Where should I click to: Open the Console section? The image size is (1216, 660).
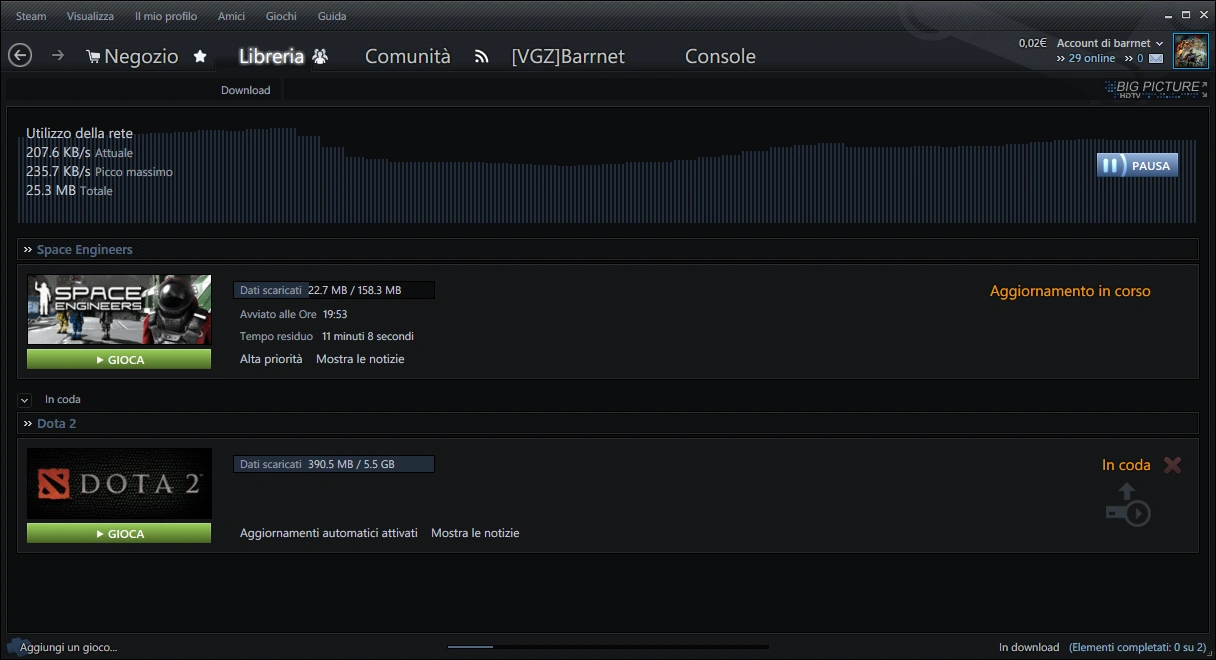point(720,57)
